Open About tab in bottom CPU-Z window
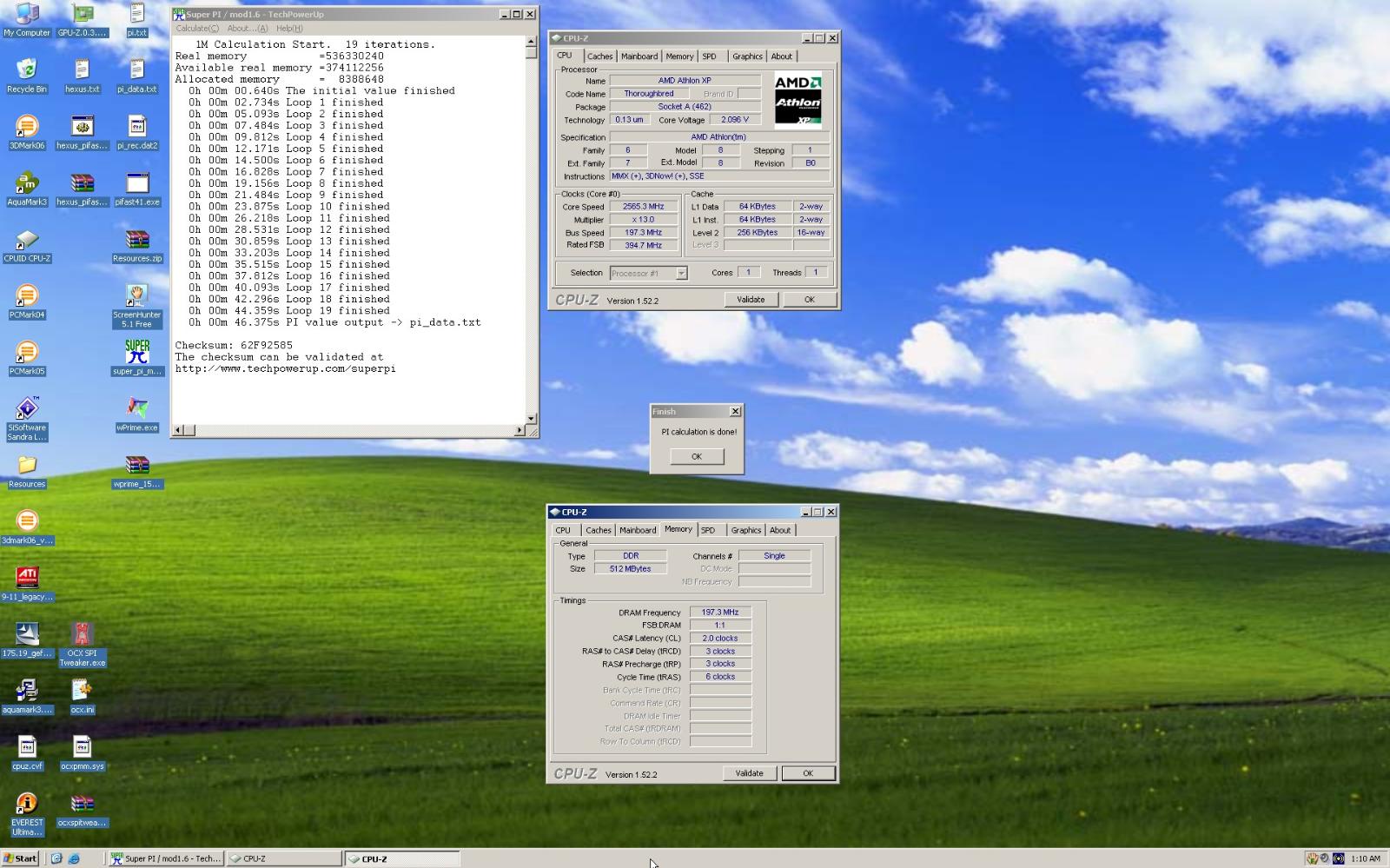The height and width of the screenshot is (868, 1390). click(780, 530)
